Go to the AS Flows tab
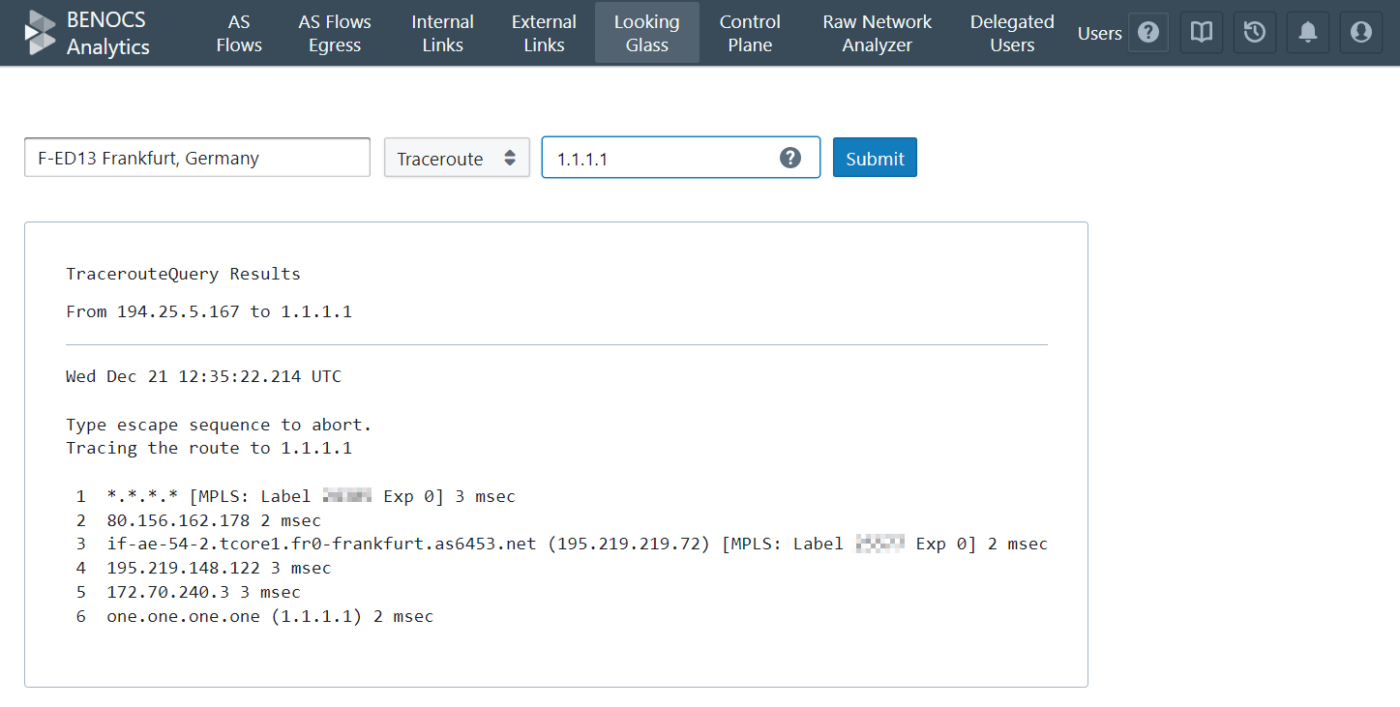This screenshot has height=707, width=1400. pyautogui.click(x=239, y=33)
